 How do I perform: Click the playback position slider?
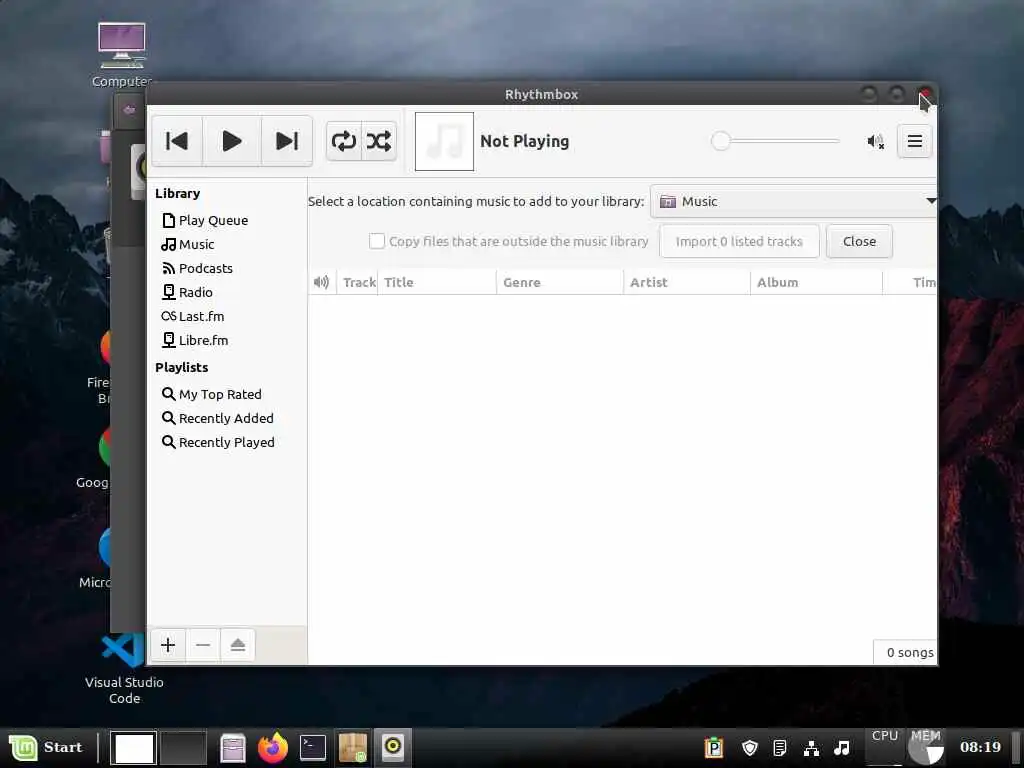(775, 141)
